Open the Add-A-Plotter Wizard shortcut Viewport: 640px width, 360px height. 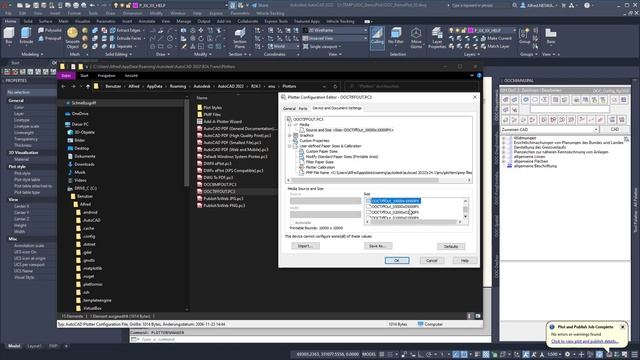point(219,122)
